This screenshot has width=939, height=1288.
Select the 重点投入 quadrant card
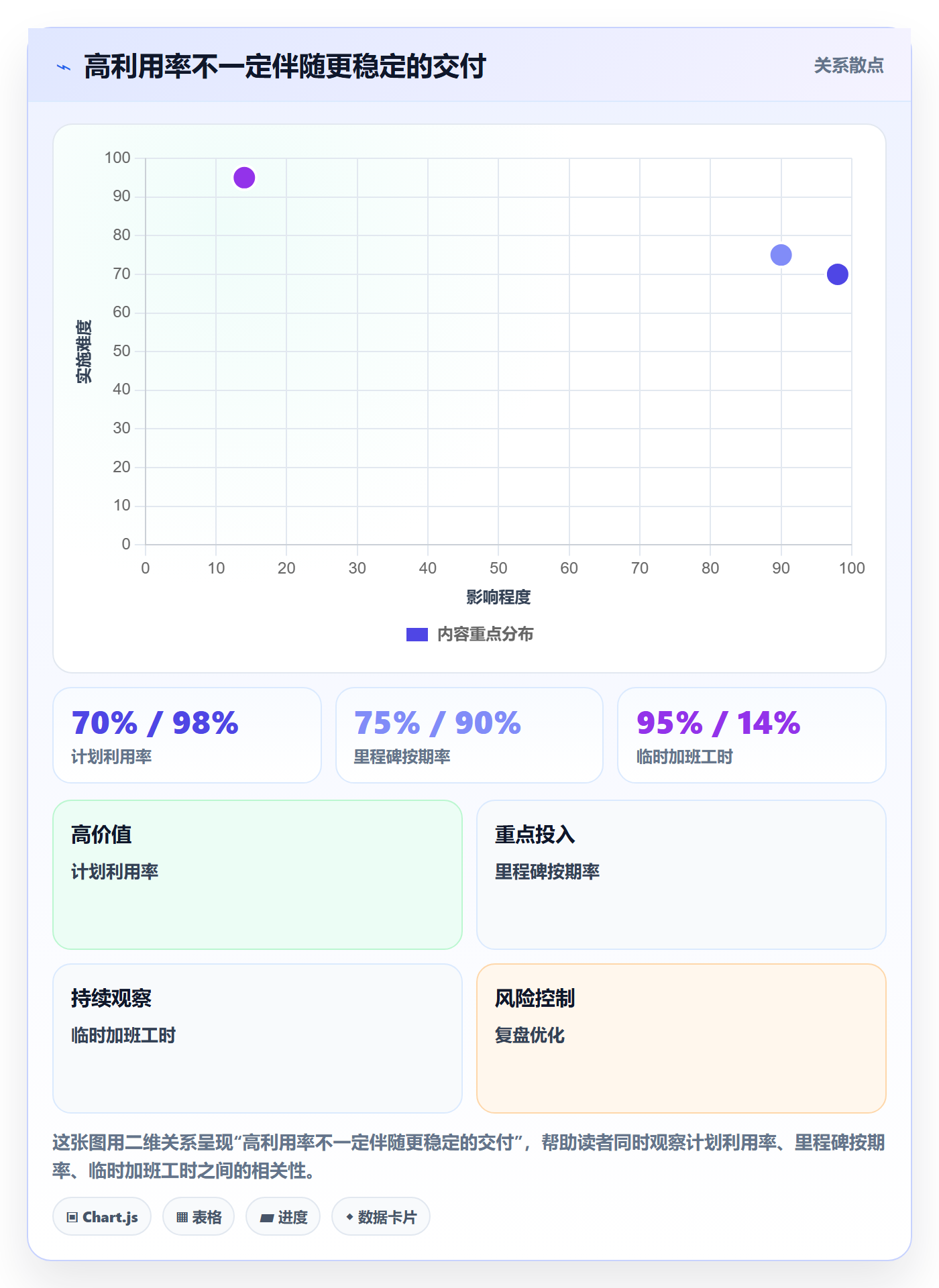pyautogui.click(x=681, y=875)
